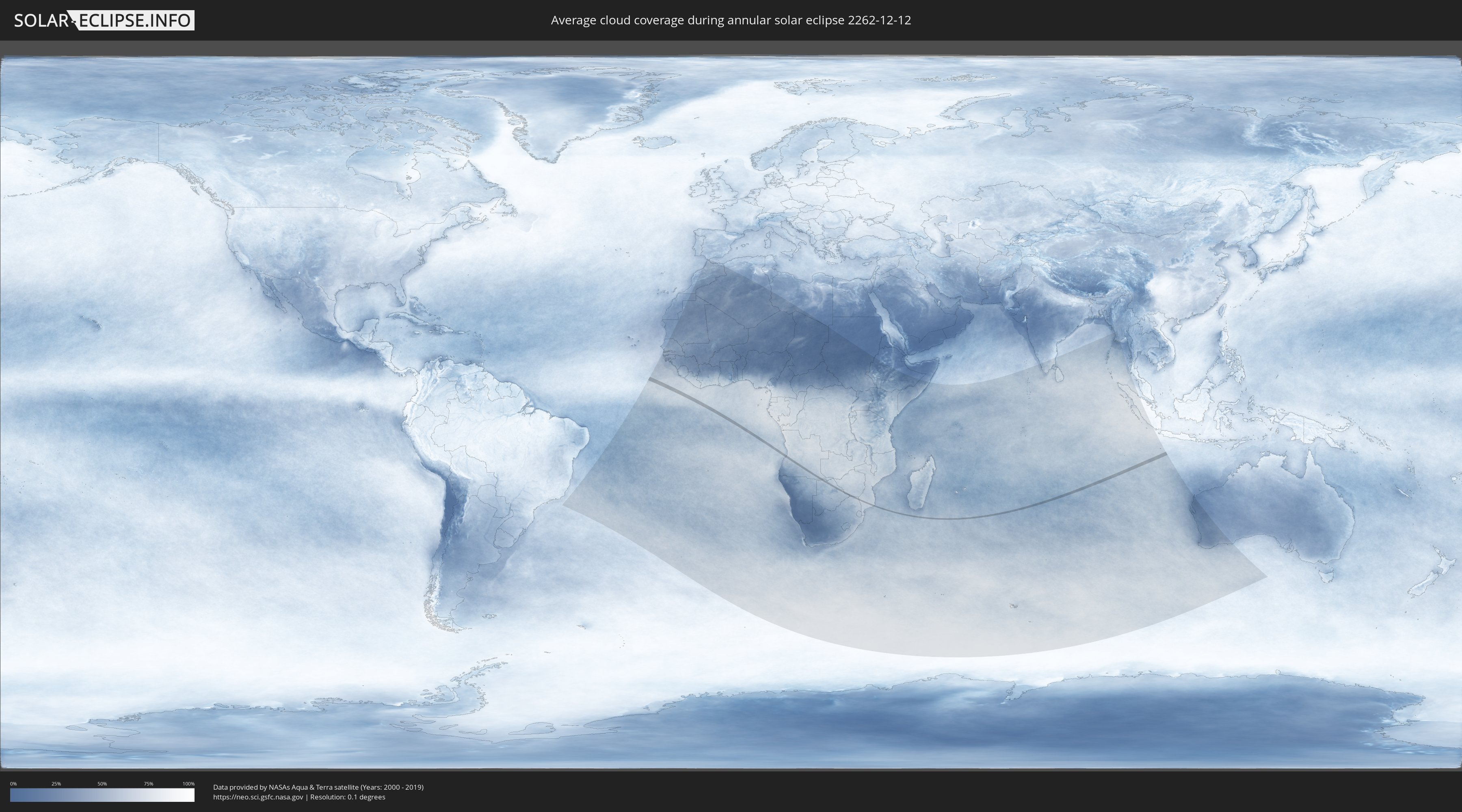Click the neo.sci.gsfc.nasa.gov URL text
This screenshot has height=812, width=1462.
click(258, 797)
